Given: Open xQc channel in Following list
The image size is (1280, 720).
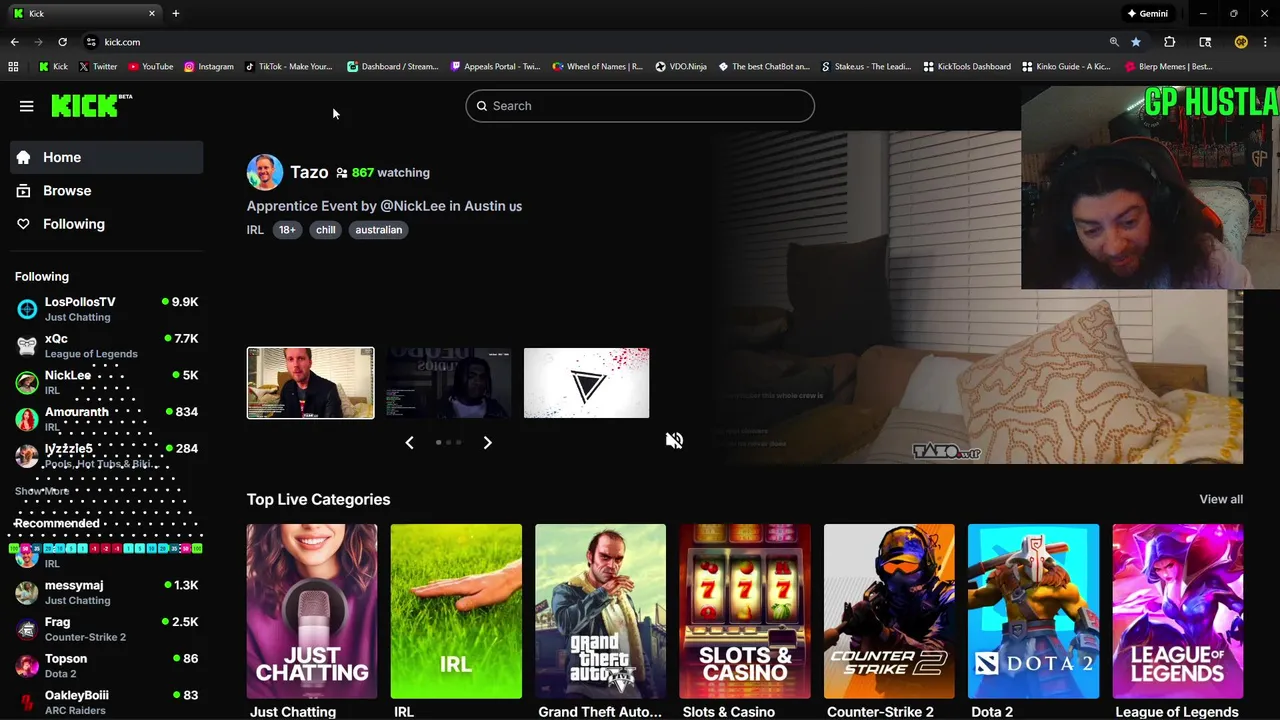Looking at the screenshot, I should pos(107,345).
